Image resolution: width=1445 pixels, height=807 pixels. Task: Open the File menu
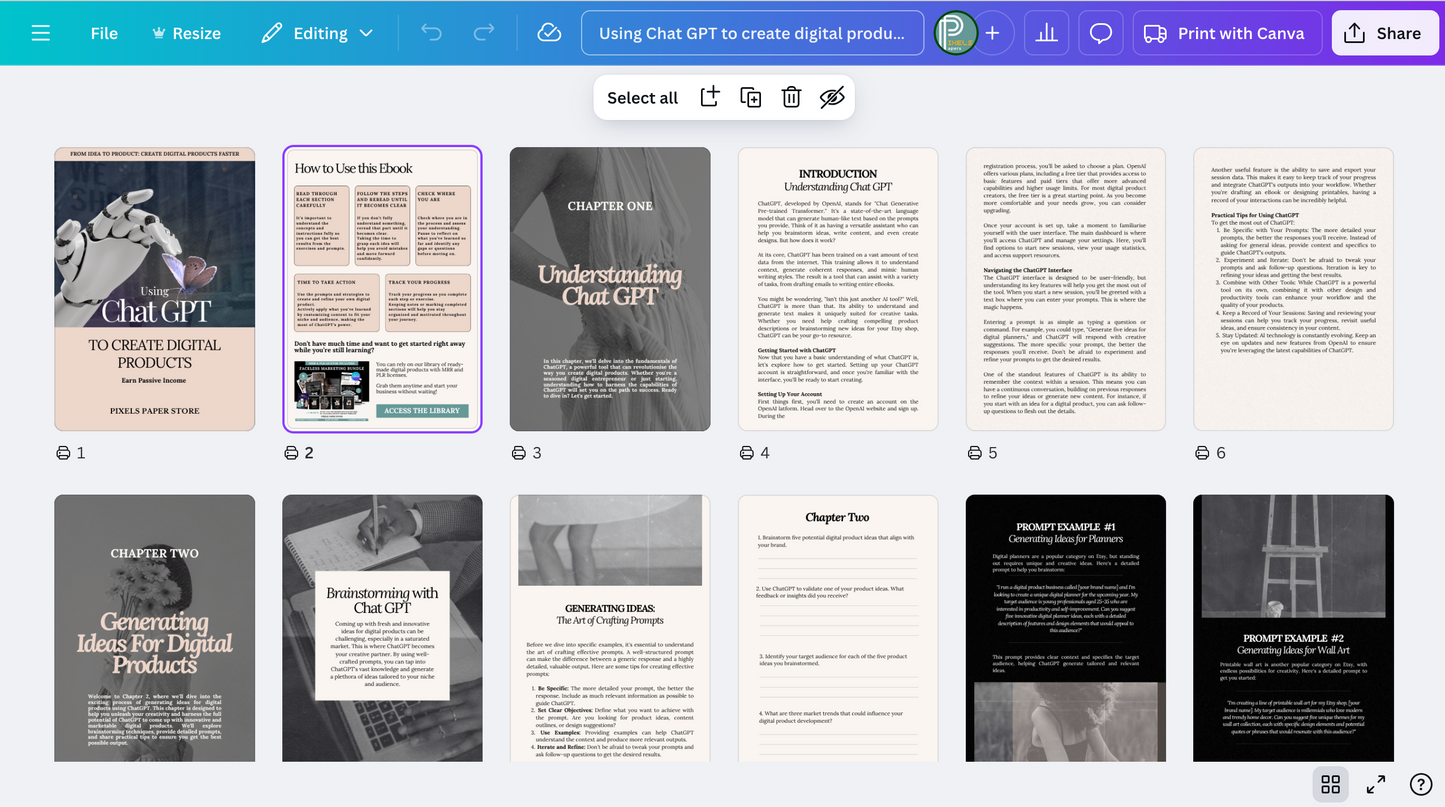[x=104, y=33]
